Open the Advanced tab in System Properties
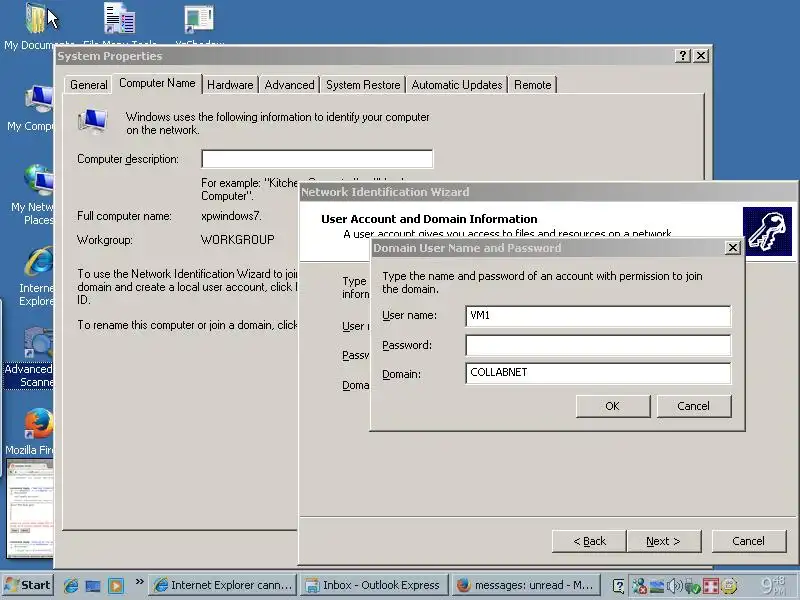Image resolution: width=800 pixels, height=600 pixels. (x=289, y=85)
